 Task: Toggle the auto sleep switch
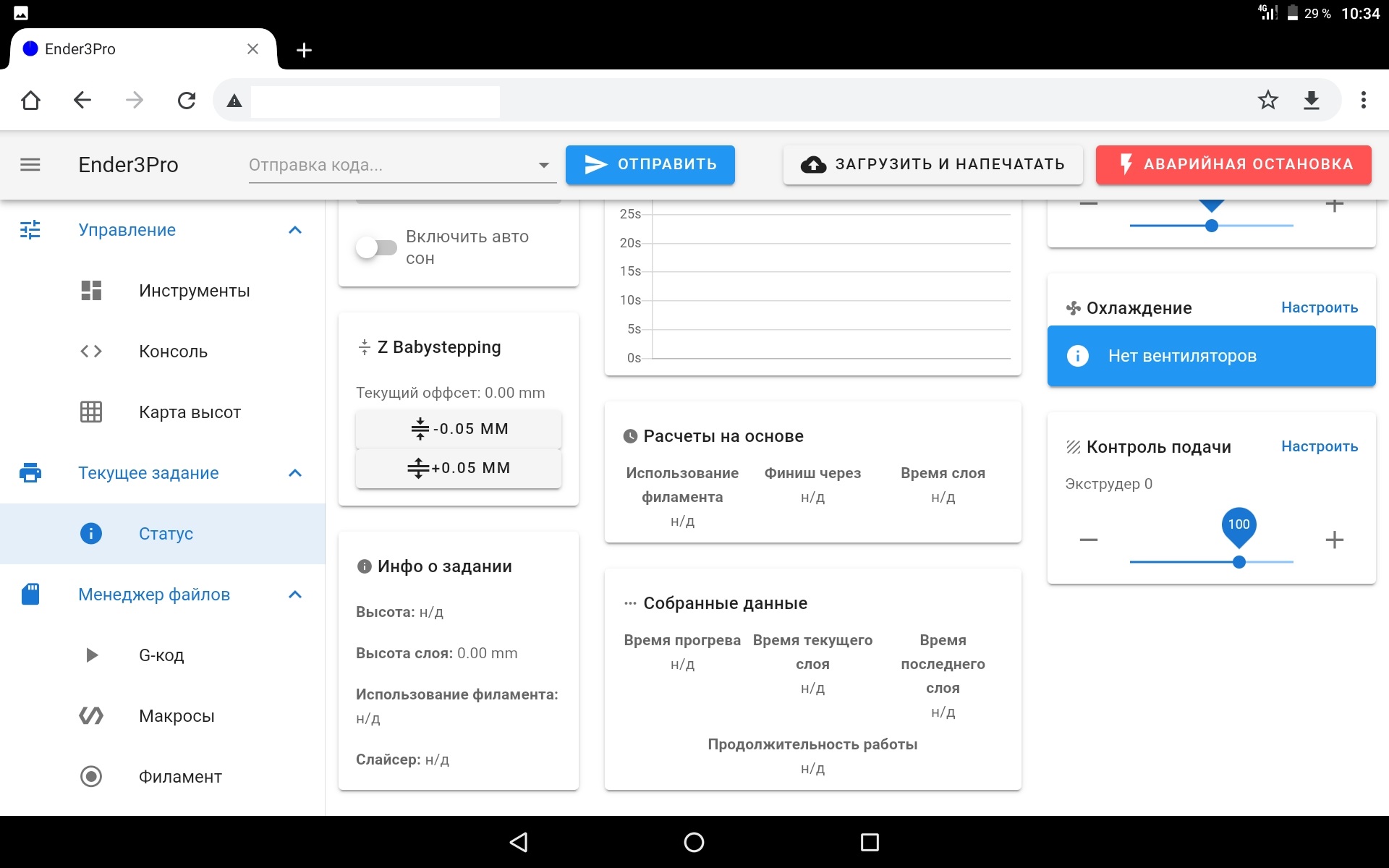tap(376, 247)
